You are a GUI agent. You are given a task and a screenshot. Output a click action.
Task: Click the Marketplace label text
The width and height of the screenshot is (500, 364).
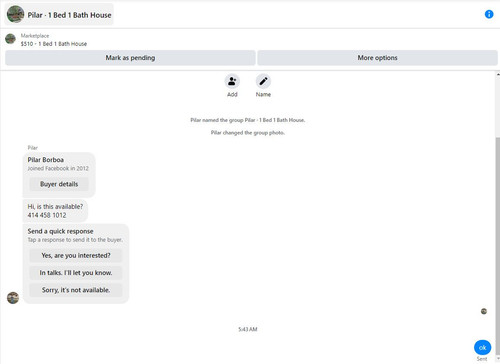35,36
